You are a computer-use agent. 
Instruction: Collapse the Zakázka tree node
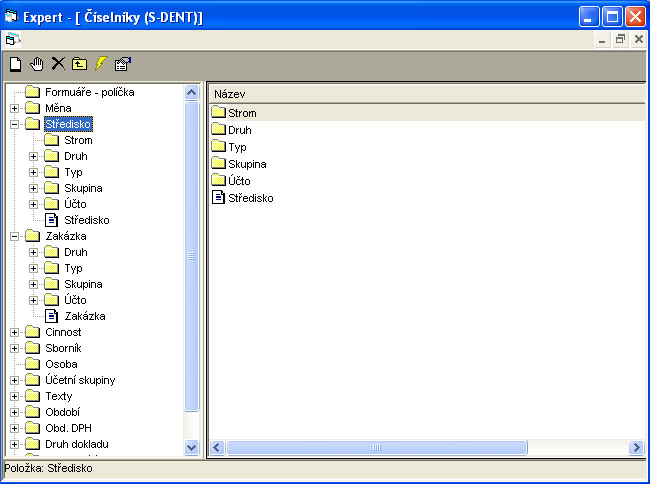[14, 237]
